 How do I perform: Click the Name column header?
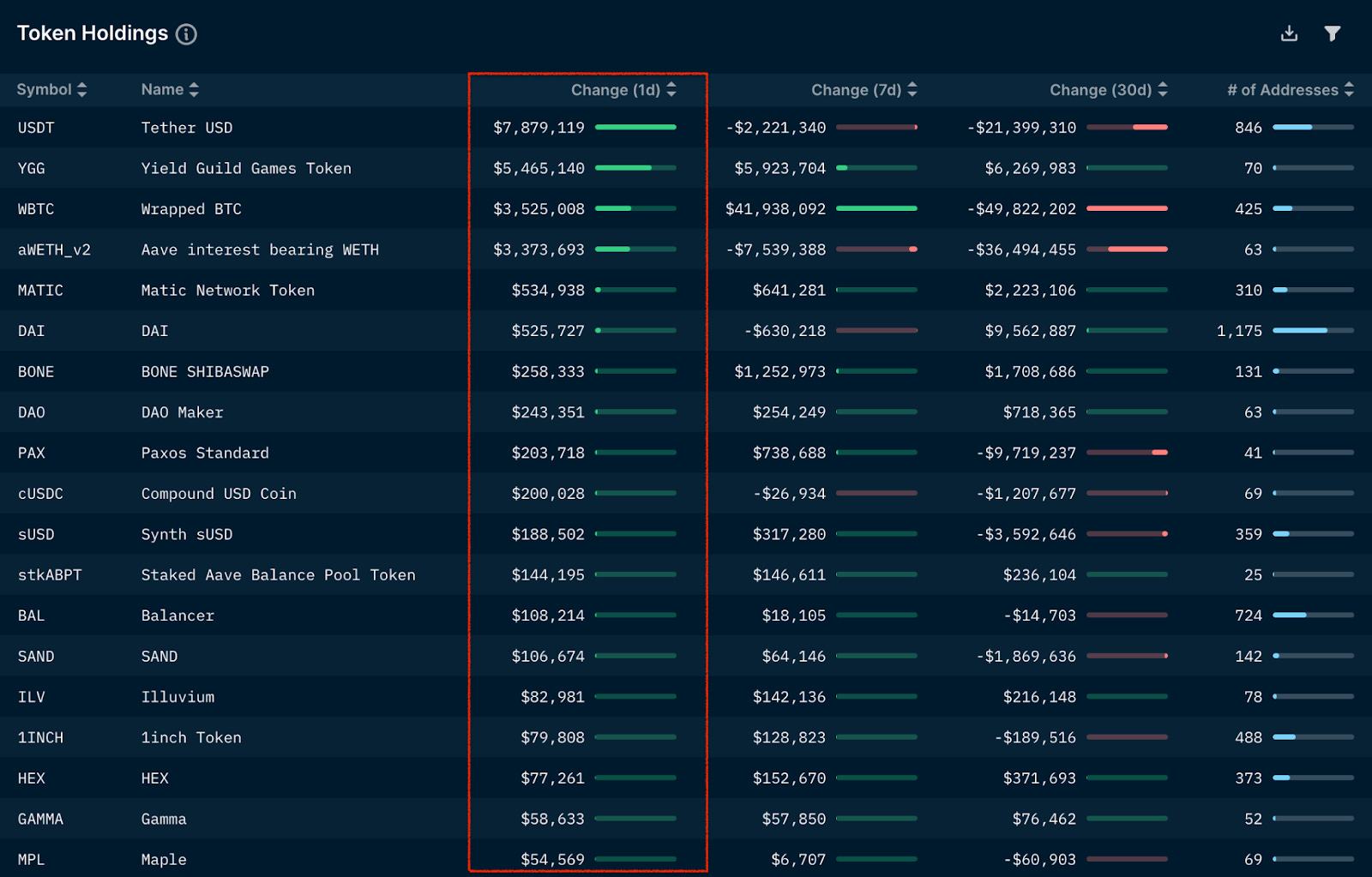pos(162,90)
